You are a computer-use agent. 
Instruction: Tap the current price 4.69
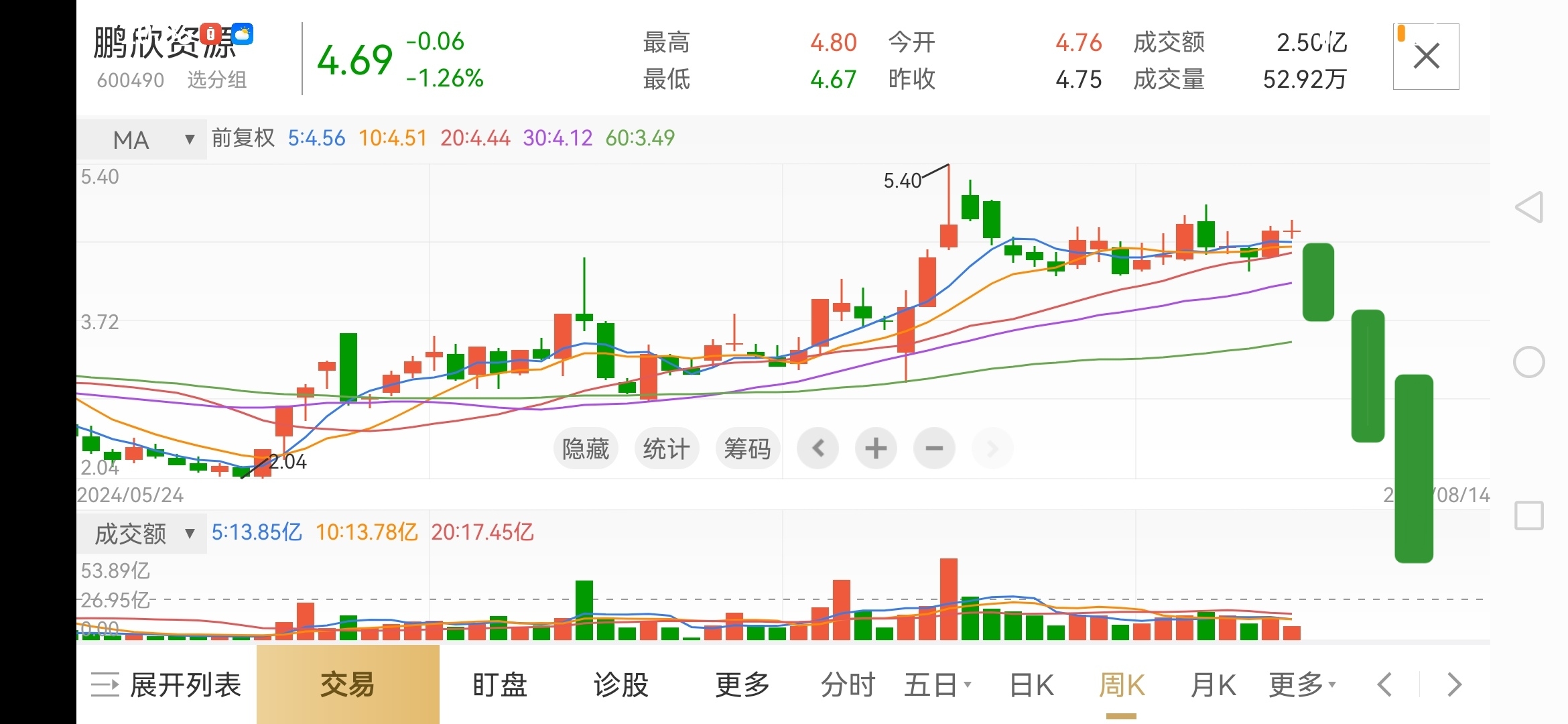tap(355, 60)
